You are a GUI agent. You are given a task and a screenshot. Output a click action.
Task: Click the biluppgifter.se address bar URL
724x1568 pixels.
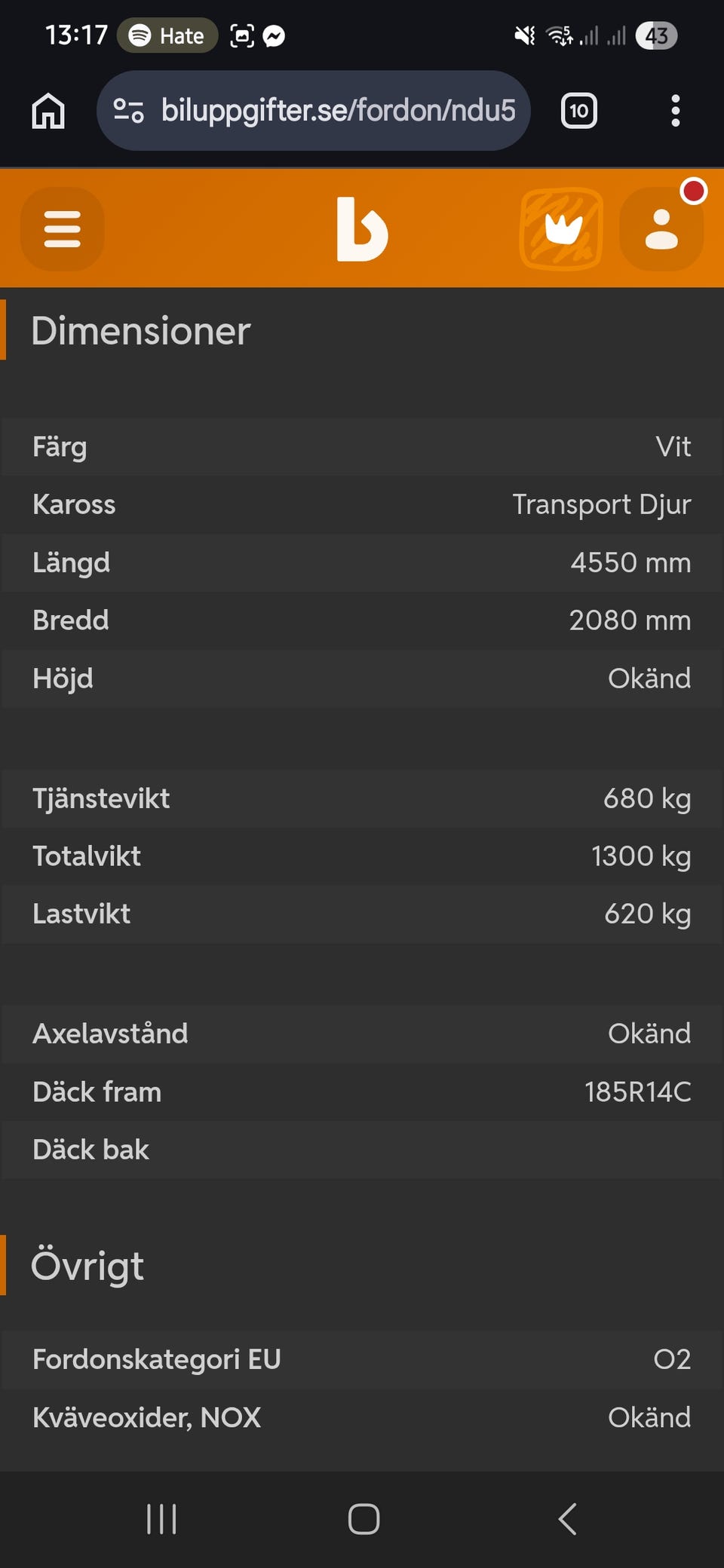click(x=338, y=111)
